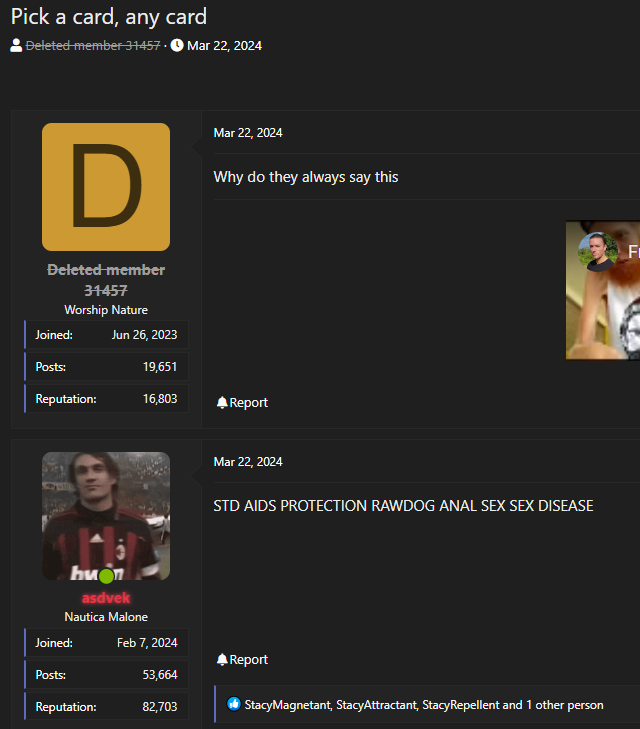640x729 pixels.
Task: Open asdvek's post date permalink
Action: click(248, 461)
